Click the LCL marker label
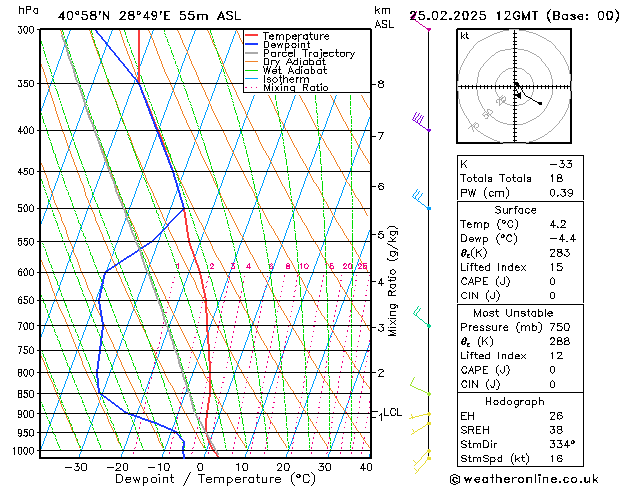 (392, 412)
